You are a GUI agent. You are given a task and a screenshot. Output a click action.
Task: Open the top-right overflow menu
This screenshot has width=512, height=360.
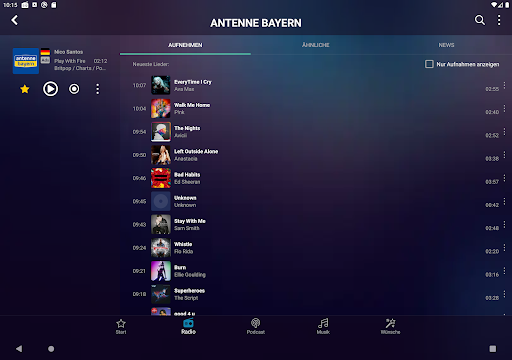[499, 20]
